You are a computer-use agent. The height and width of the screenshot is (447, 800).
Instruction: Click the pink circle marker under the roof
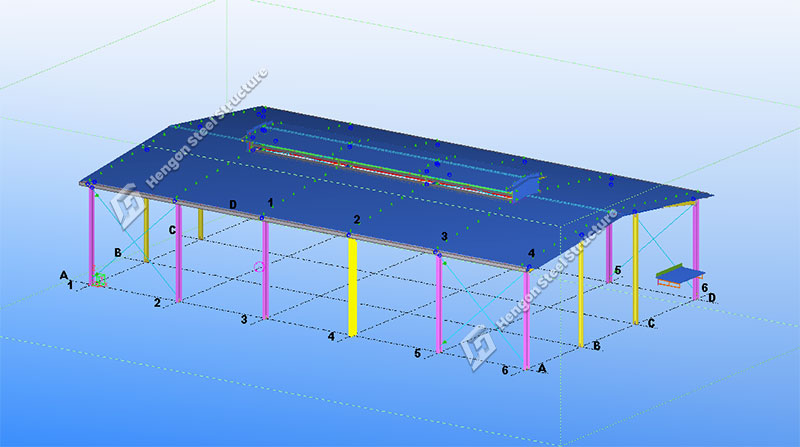click(x=259, y=267)
